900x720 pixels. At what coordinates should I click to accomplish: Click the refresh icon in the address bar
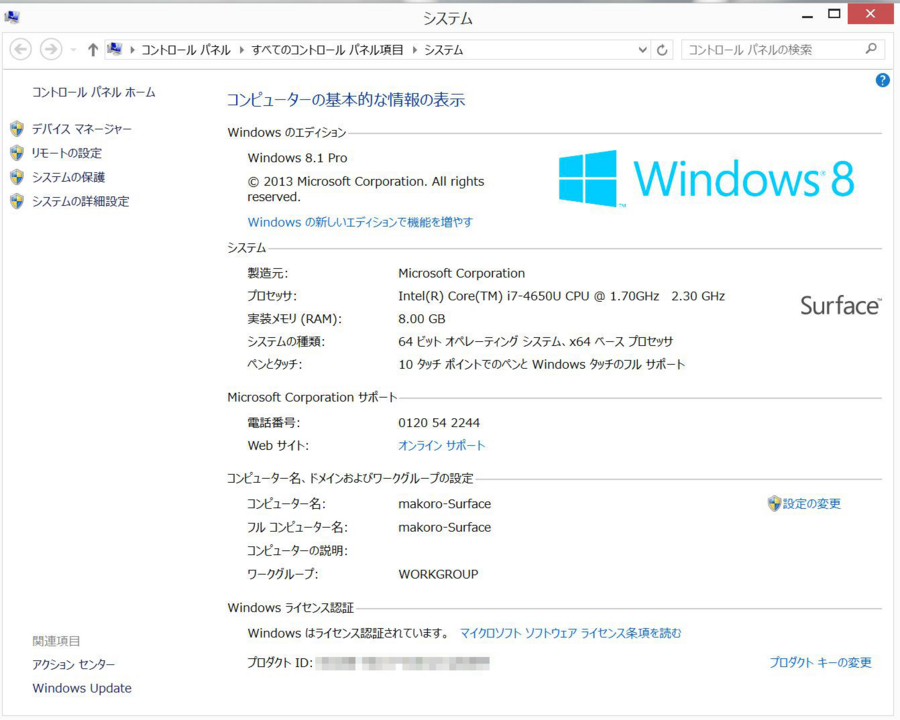pyautogui.click(x=661, y=49)
